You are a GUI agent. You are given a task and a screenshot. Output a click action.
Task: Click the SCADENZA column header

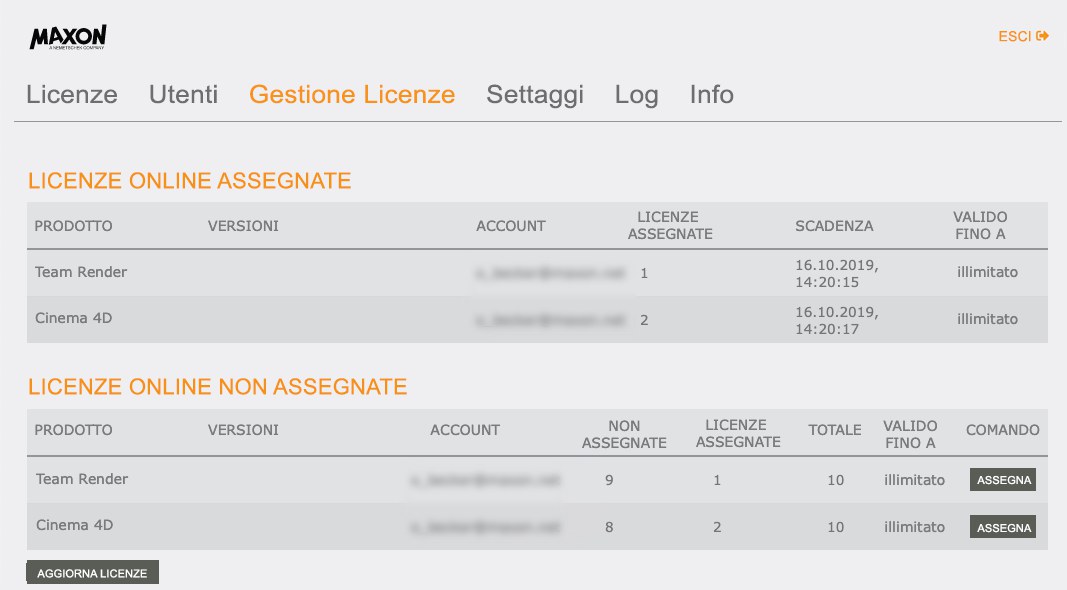coord(834,226)
